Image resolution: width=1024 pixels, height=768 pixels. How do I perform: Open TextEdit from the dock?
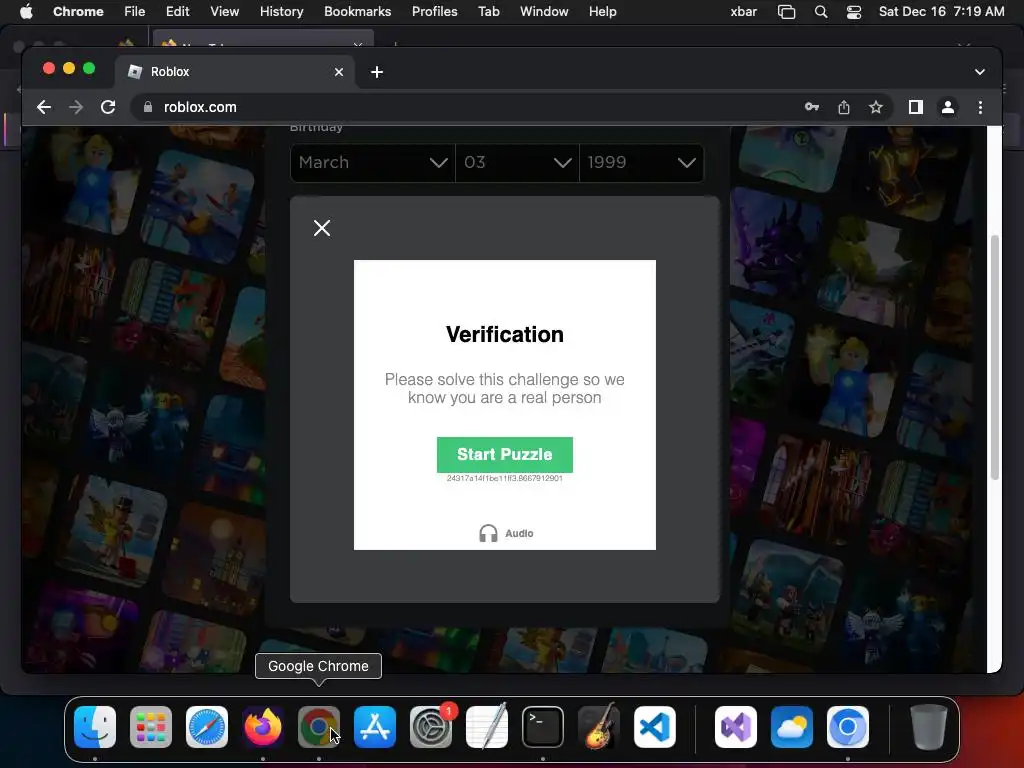487,727
